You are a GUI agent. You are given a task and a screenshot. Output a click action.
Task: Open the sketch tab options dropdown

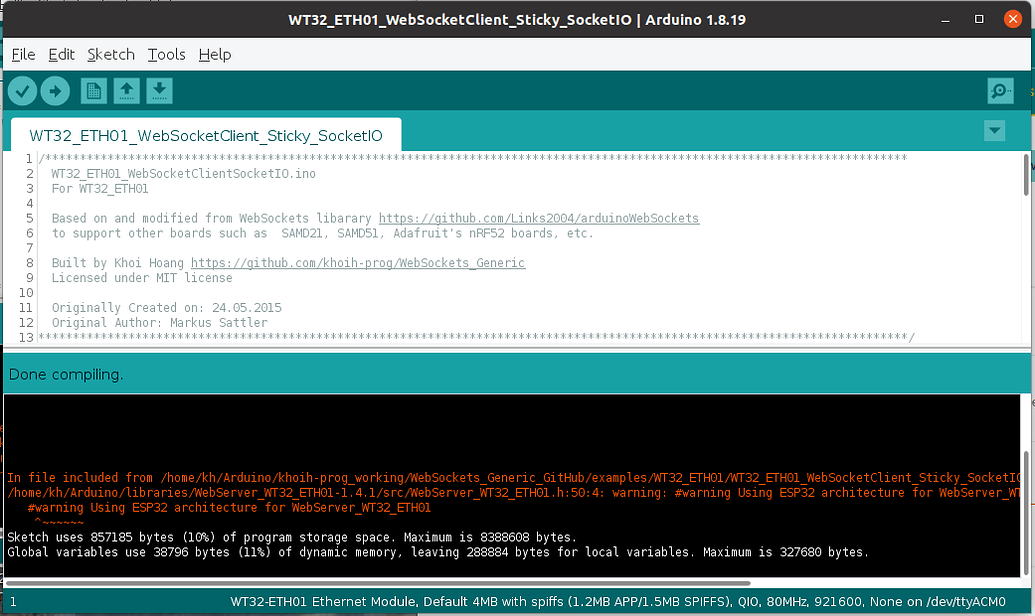(x=993, y=130)
